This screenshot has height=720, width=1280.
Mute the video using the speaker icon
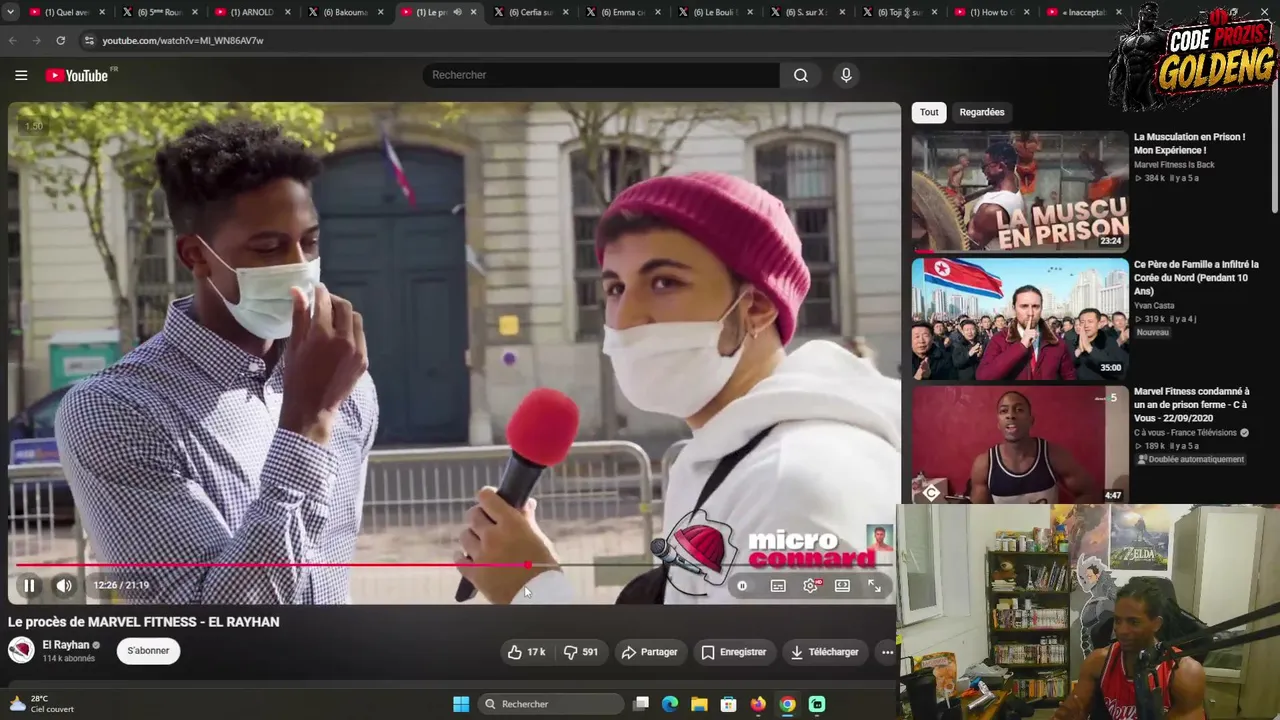pos(64,586)
